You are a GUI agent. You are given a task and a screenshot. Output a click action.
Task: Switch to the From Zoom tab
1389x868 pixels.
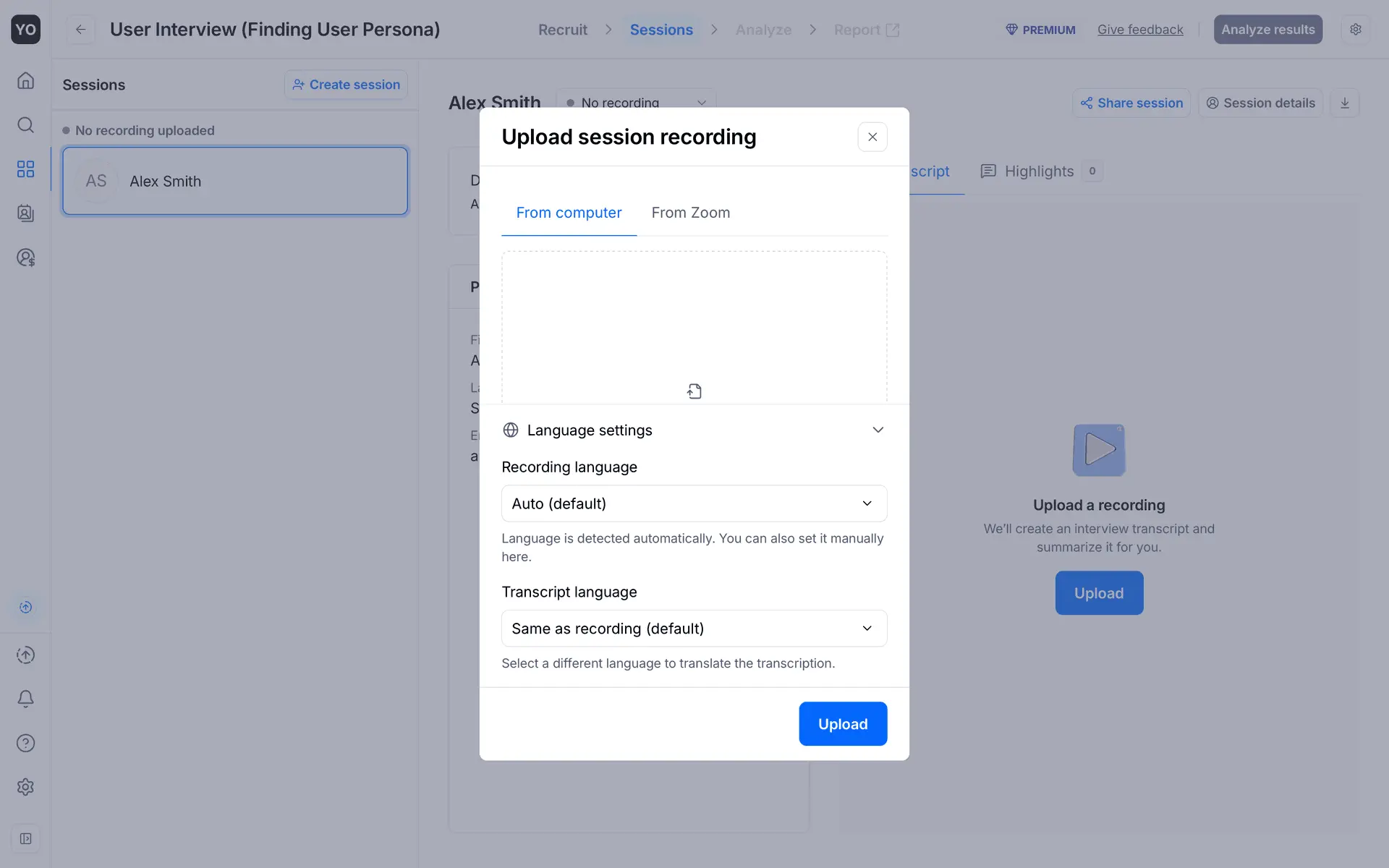point(690,213)
